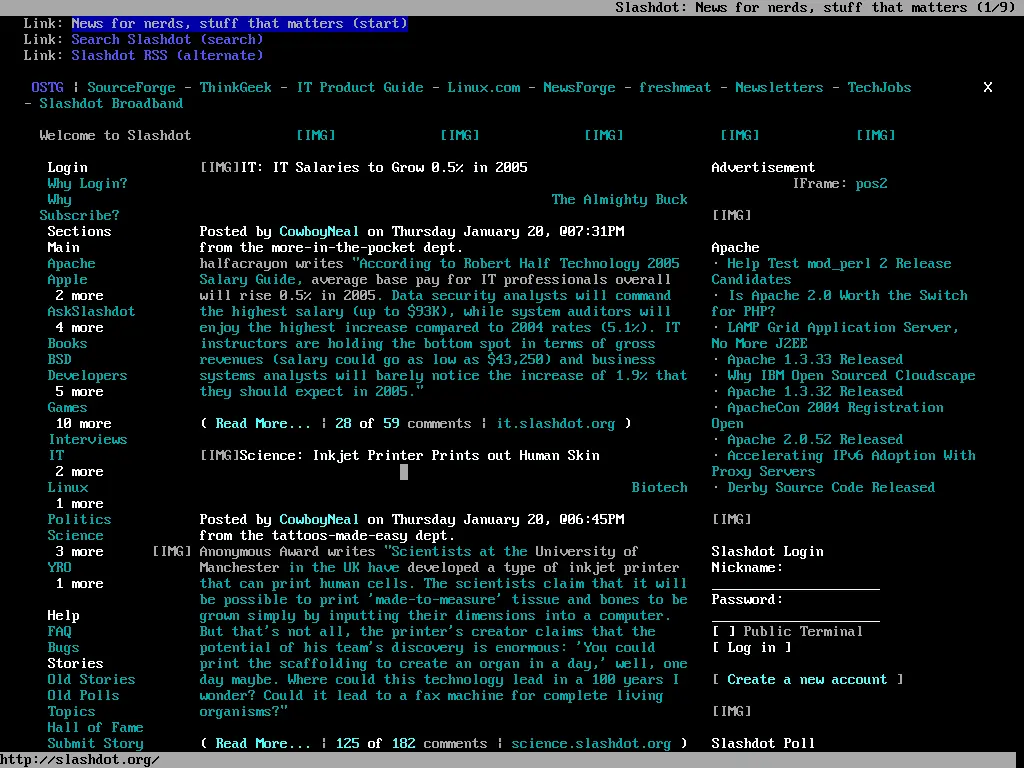Open the Why Login? link
Screen dimensions: 1024x768
point(88,184)
